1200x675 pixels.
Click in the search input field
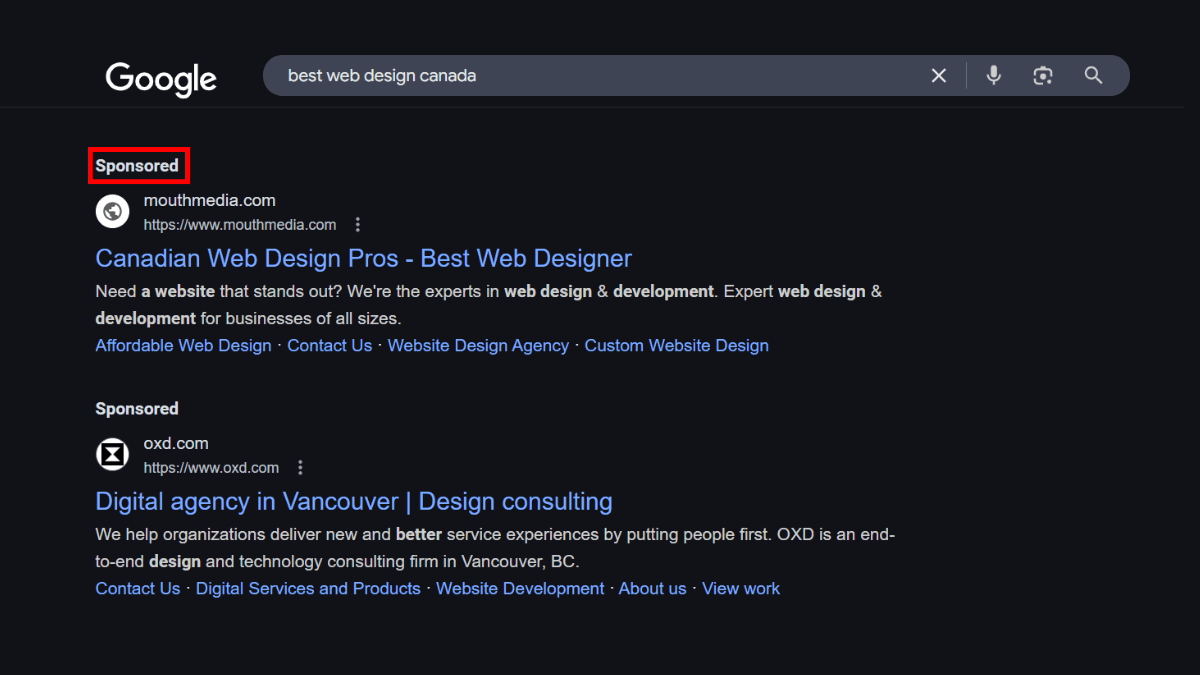(x=600, y=76)
